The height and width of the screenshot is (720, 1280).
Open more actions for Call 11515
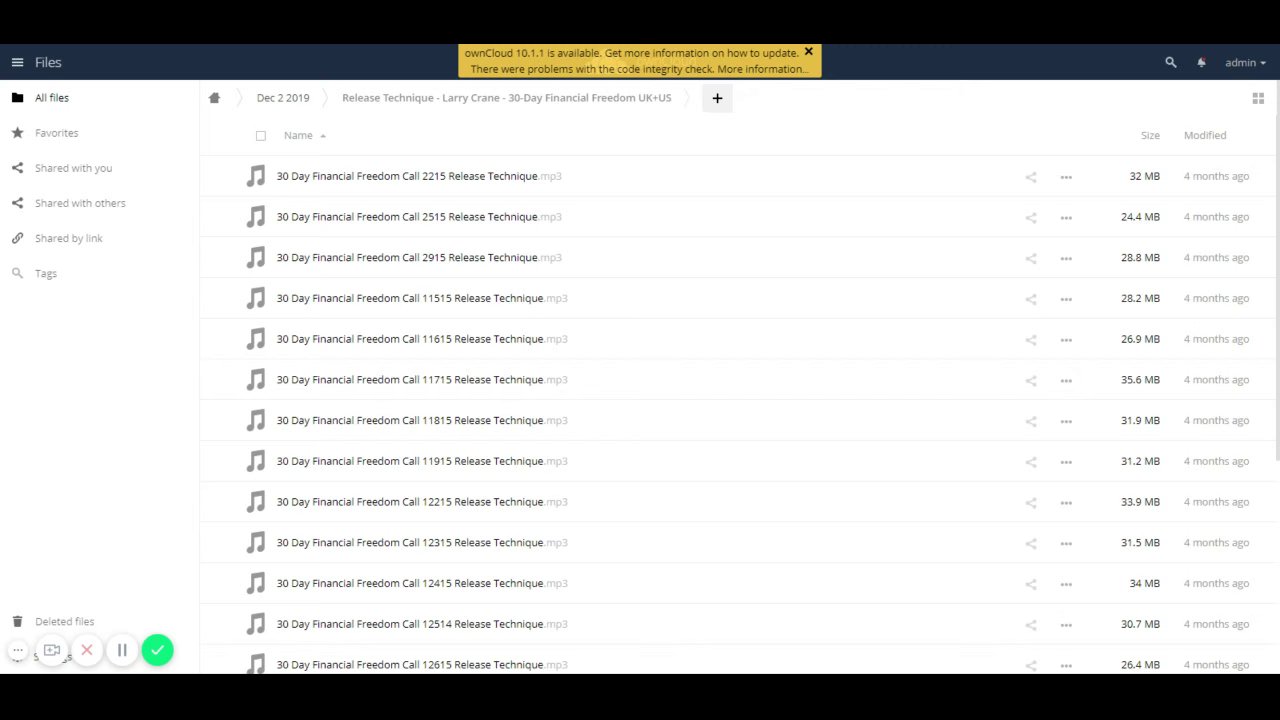[x=1066, y=299]
